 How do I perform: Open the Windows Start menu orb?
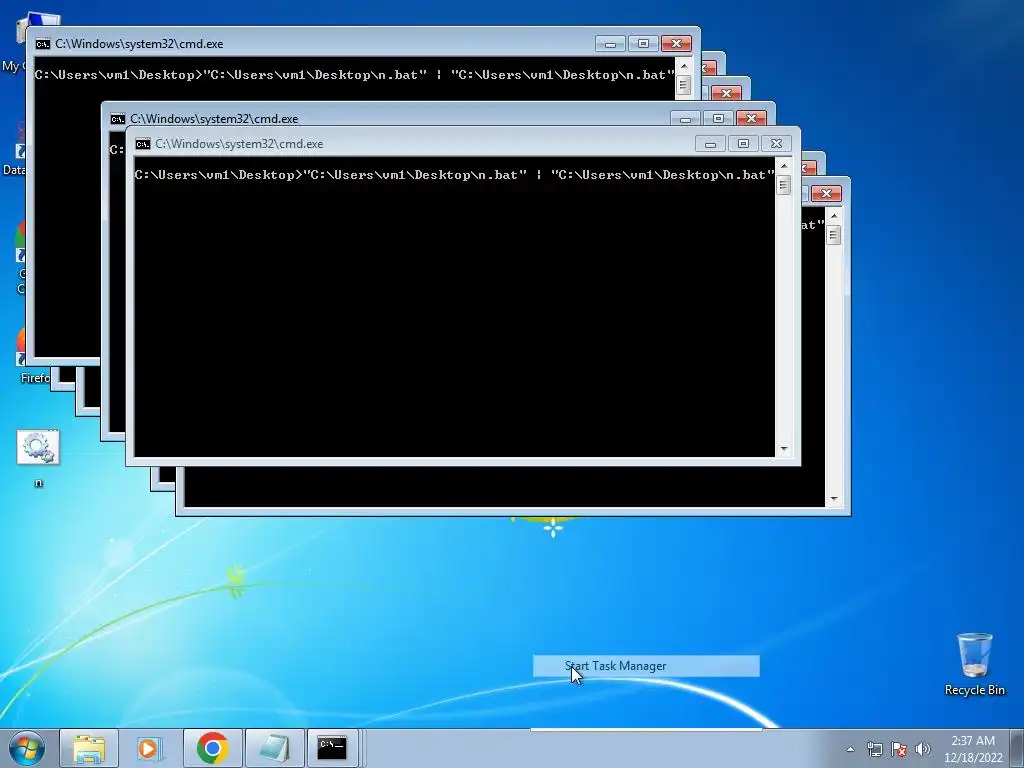(x=27, y=748)
